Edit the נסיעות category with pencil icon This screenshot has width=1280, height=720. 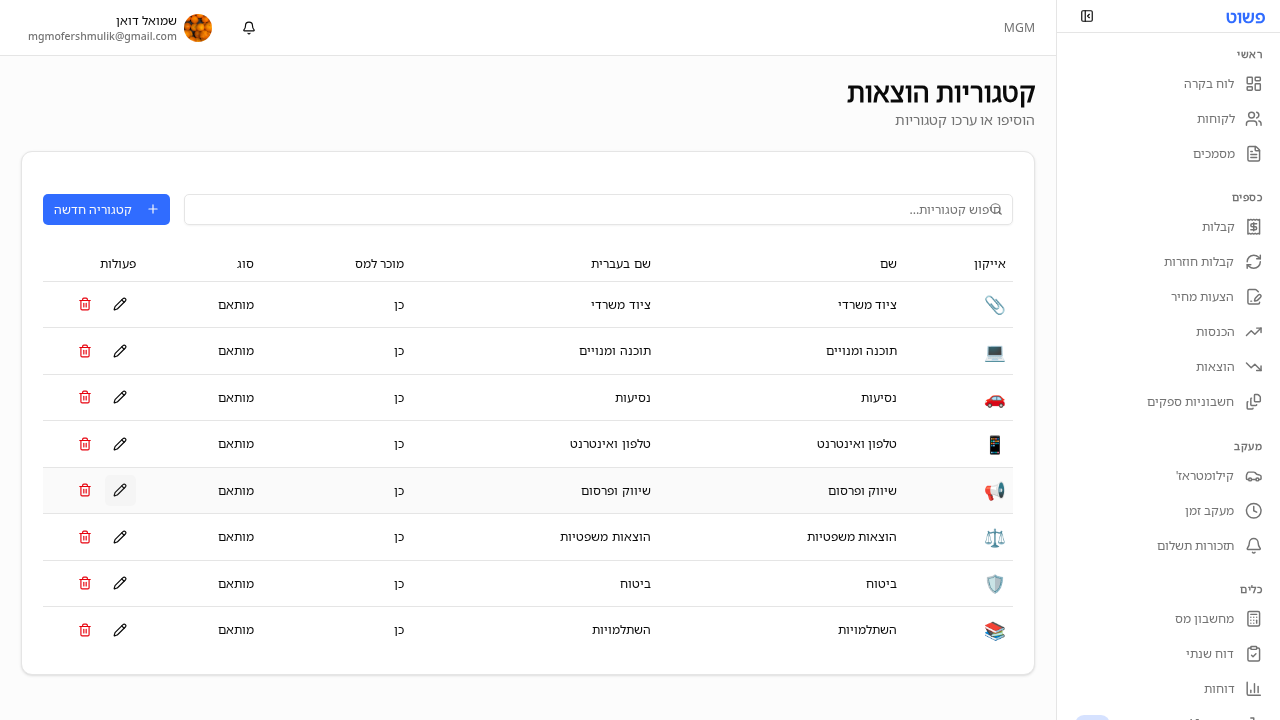pyautogui.click(x=120, y=397)
